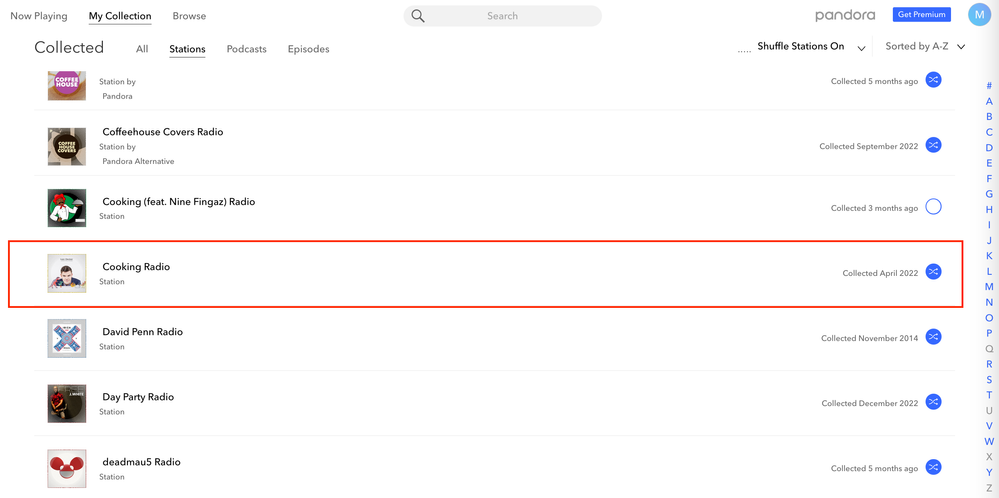
Task: Jump to letter N in index
Action: (x=989, y=302)
